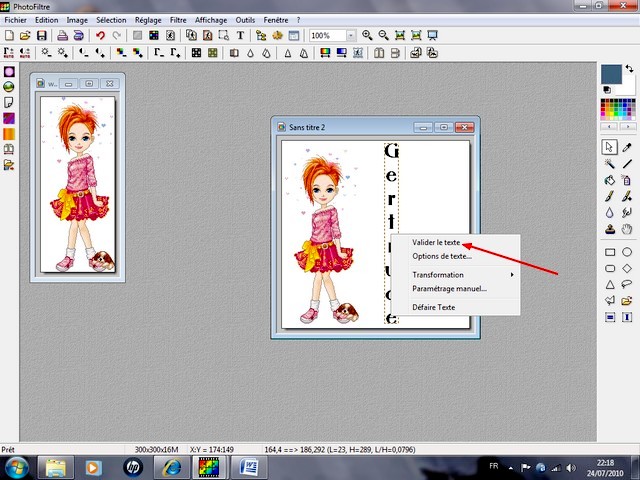Choose Triangle selection shape
Image resolution: width=640 pixels, height=480 pixels.
[610, 284]
